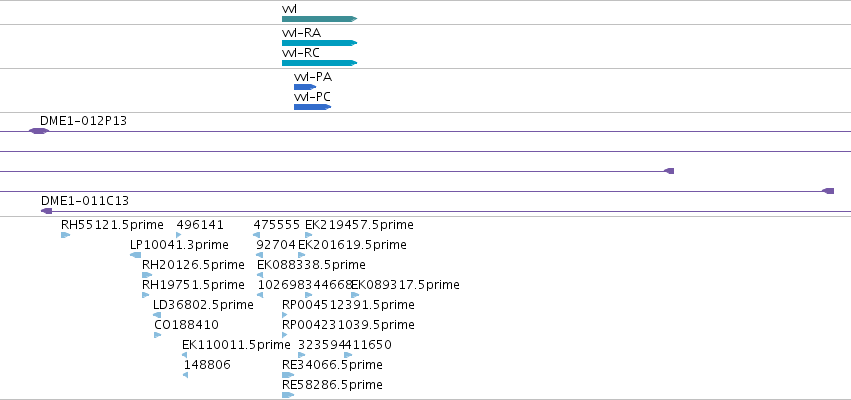This screenshot has width=851, height=400.
Task: Select the vvl-PC protein feature
Action: point(312,107)
